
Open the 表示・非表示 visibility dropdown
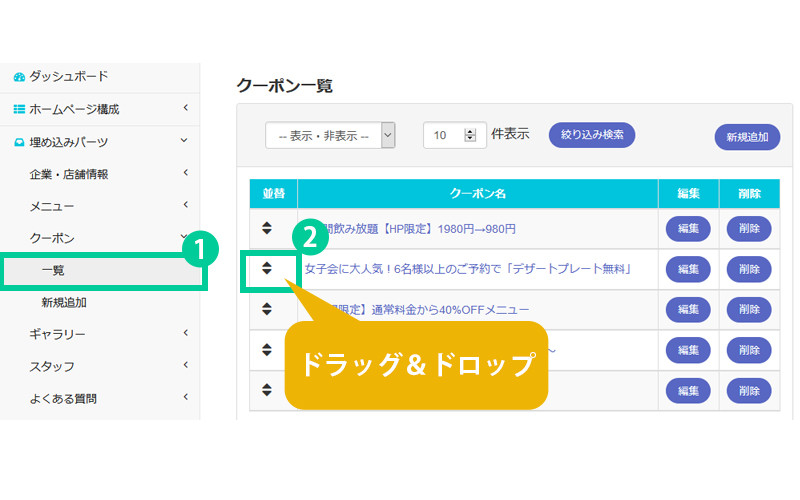pyautogui.click(x=330, y=135)
